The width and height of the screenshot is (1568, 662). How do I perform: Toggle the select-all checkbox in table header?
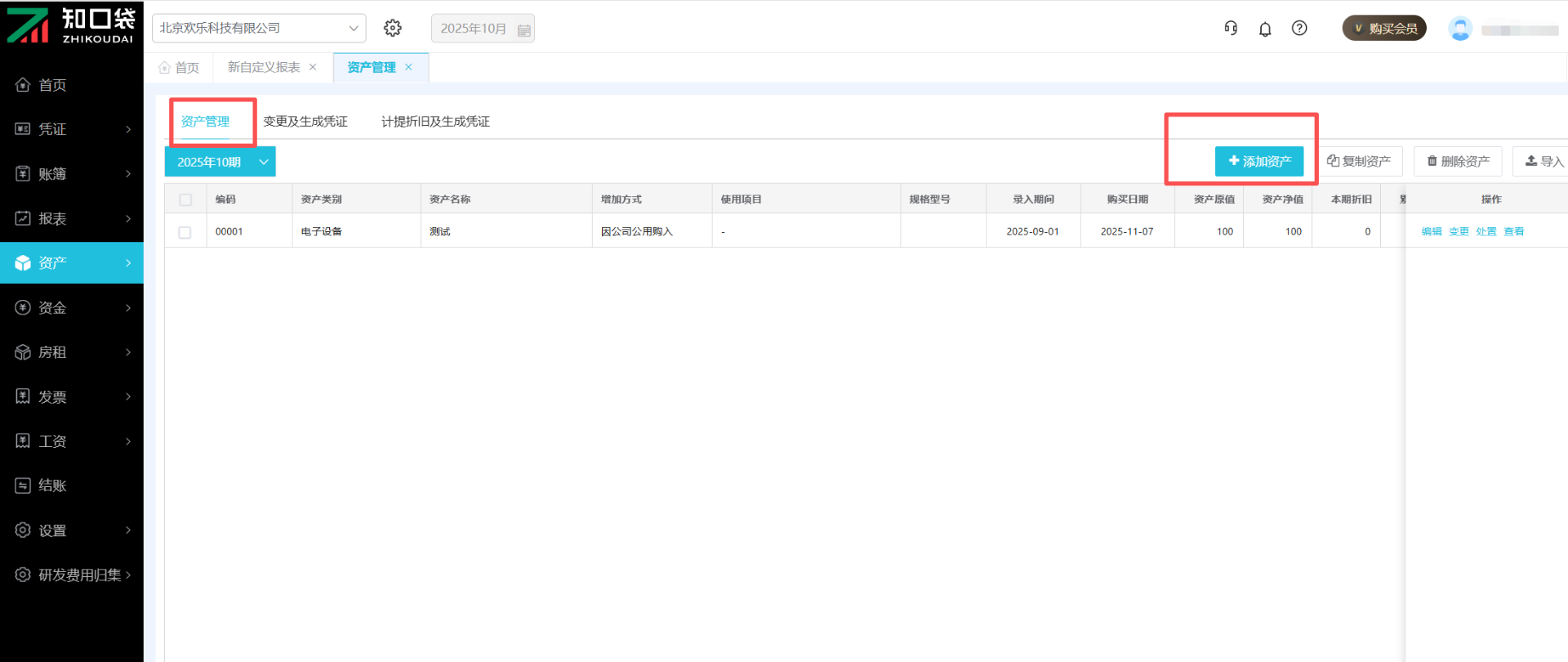click(x=185, y=199)
